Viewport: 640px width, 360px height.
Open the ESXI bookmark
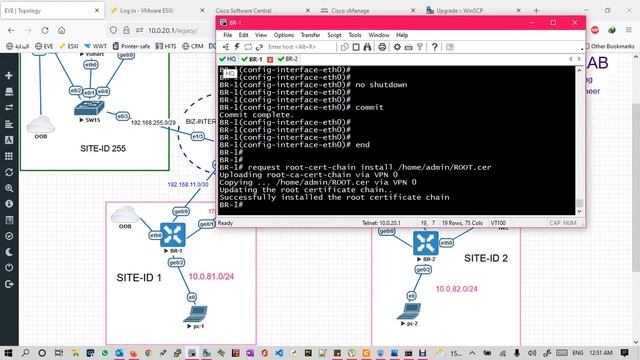click(x=69, y=47)
